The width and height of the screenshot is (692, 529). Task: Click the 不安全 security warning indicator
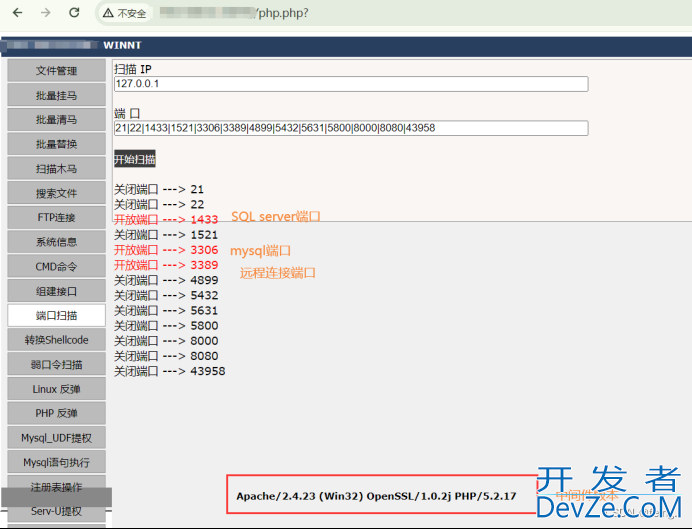126,14
